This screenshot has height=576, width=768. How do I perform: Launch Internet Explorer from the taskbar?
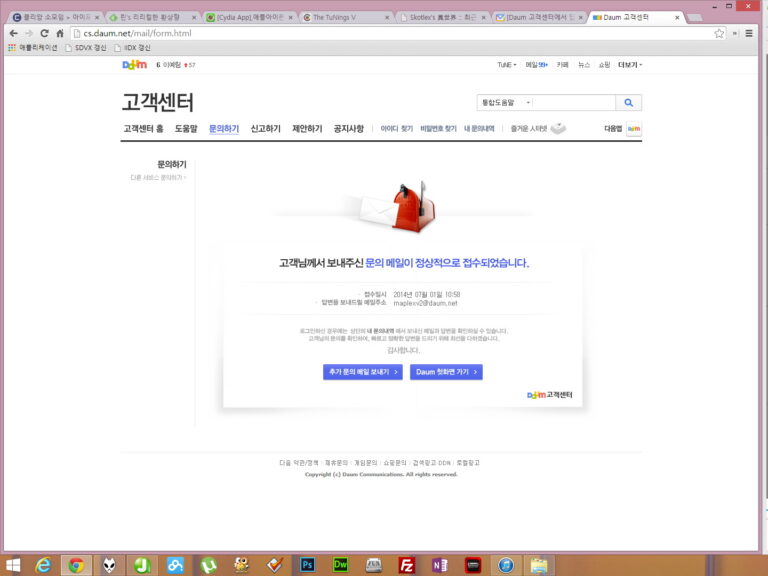(x=44, y=566)
